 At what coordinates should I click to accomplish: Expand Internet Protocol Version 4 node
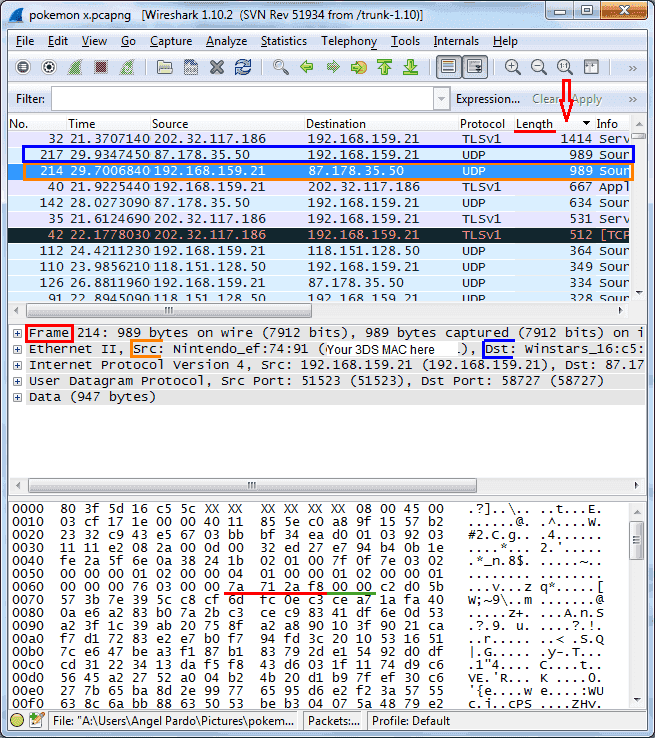point(17,365)
